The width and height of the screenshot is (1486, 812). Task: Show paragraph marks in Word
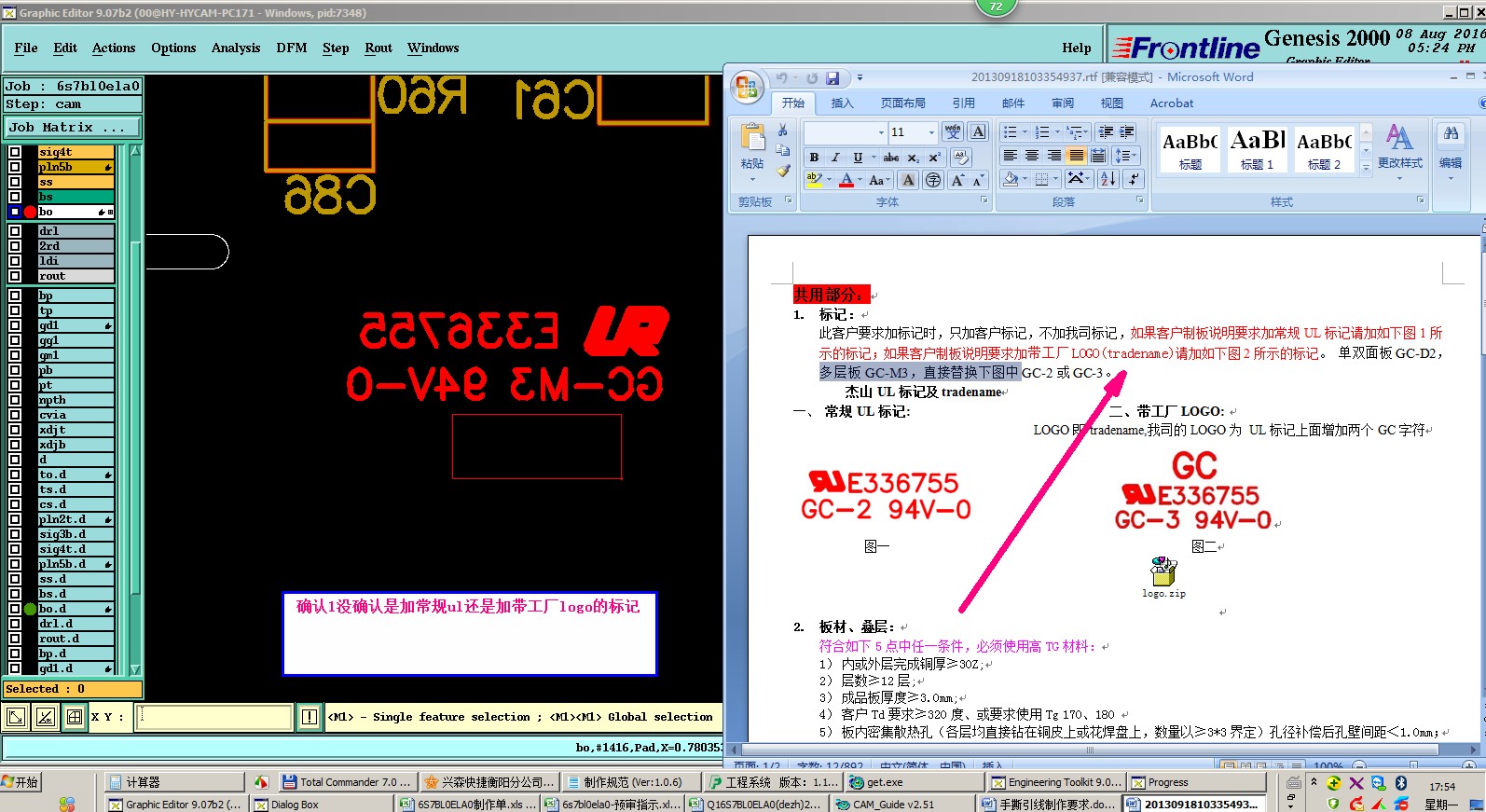pos(1133,179)
